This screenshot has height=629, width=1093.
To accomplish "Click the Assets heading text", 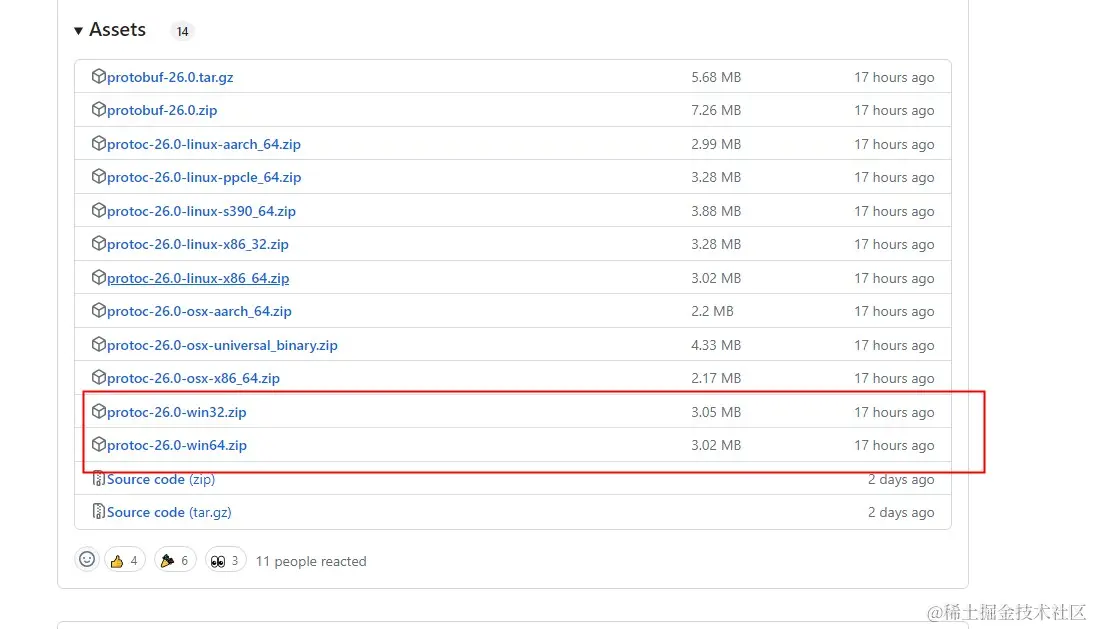I will tap(117, 29).
